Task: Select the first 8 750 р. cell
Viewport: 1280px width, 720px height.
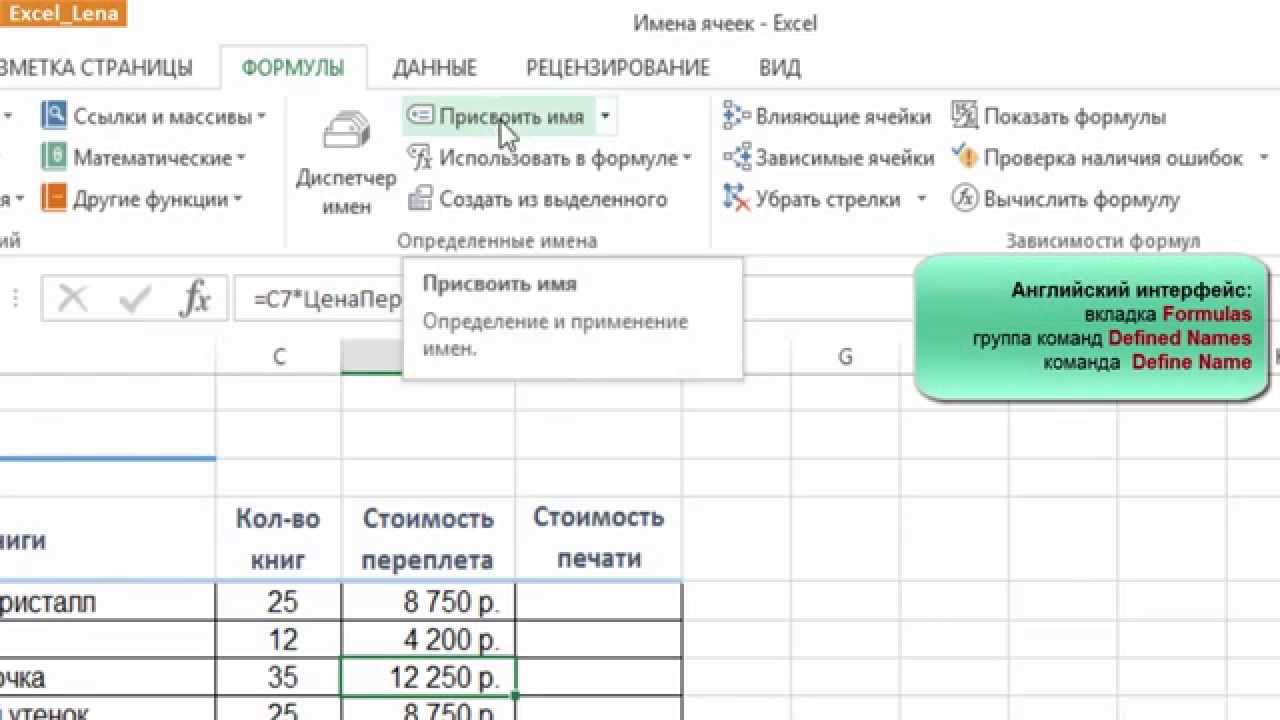Action: coord(428,601)
